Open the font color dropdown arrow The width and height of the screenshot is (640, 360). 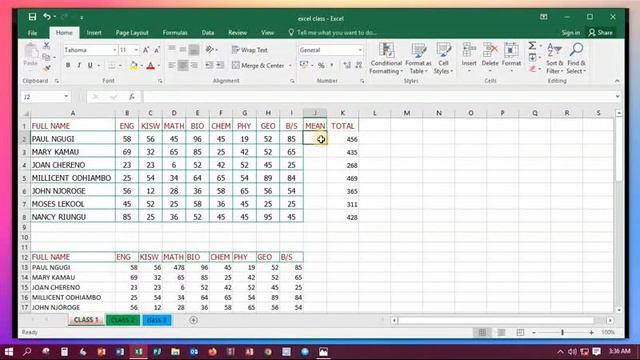point(158,66)
